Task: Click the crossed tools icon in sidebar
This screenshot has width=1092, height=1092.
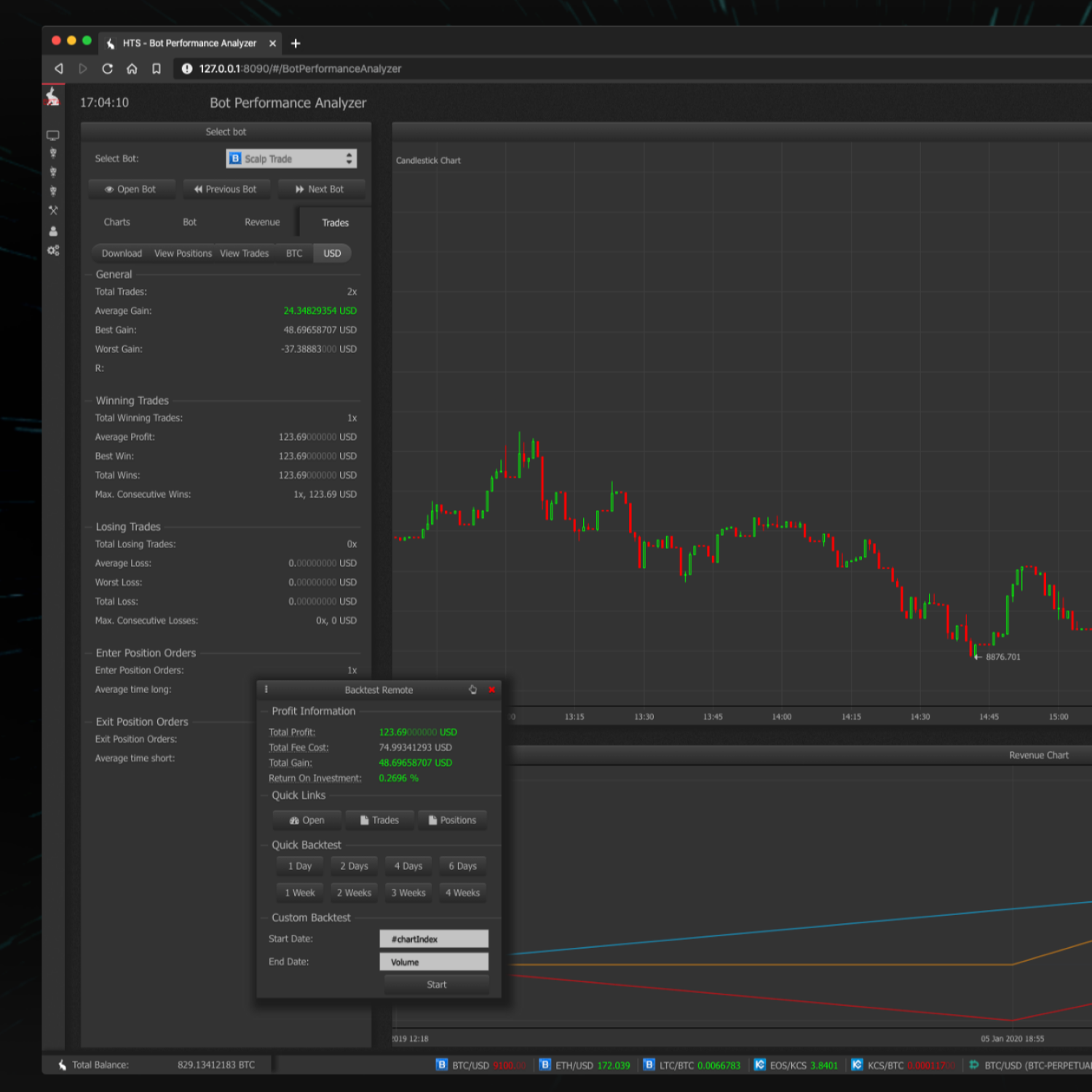Action: tap(52, 210)
